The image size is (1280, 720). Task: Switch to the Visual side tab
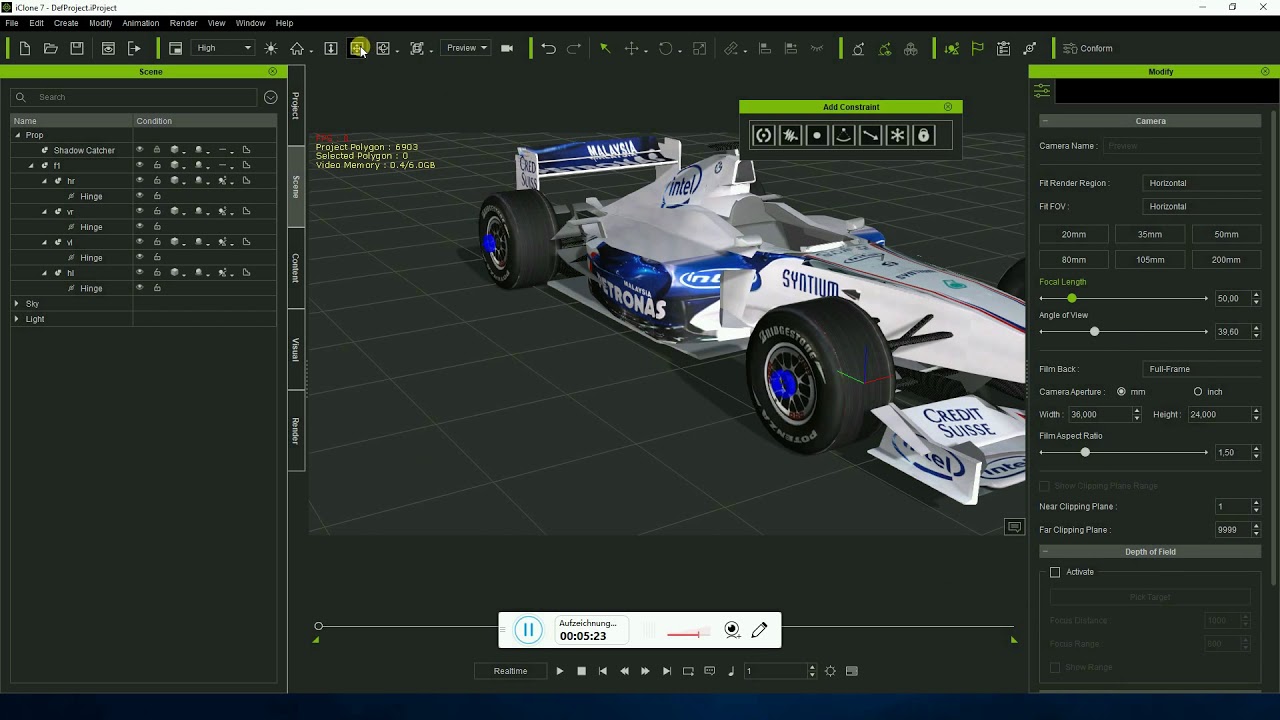point(296,350)
